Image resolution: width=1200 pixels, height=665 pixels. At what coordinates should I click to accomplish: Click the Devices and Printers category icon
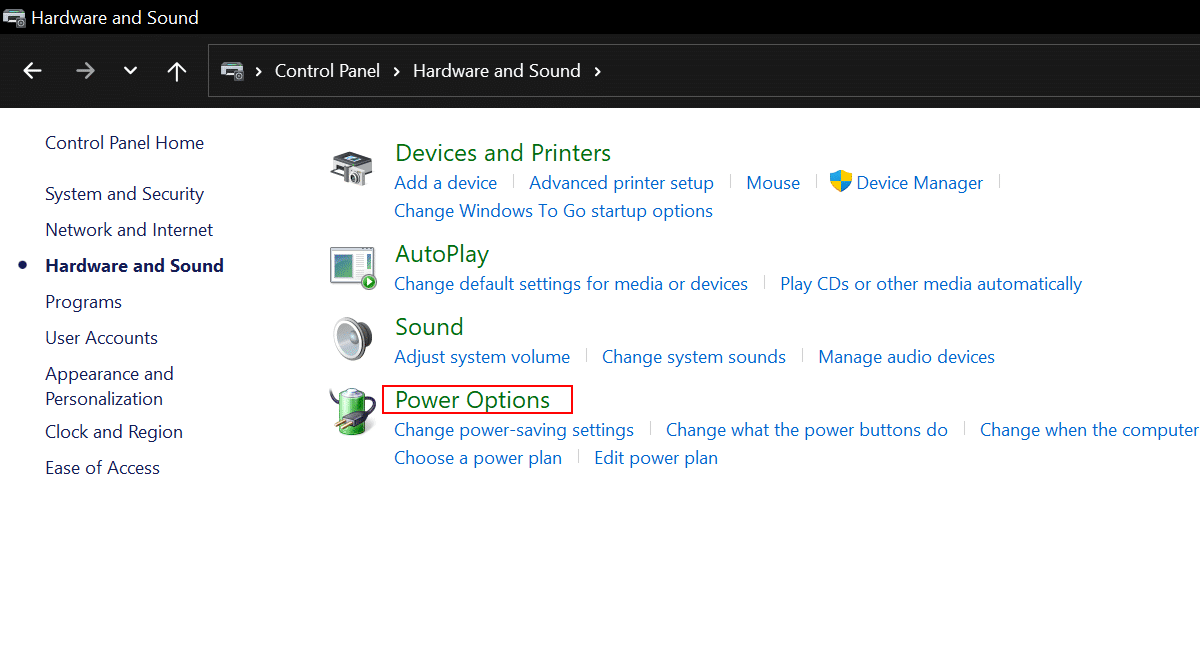pyautogui.click(x=352, y=168)
